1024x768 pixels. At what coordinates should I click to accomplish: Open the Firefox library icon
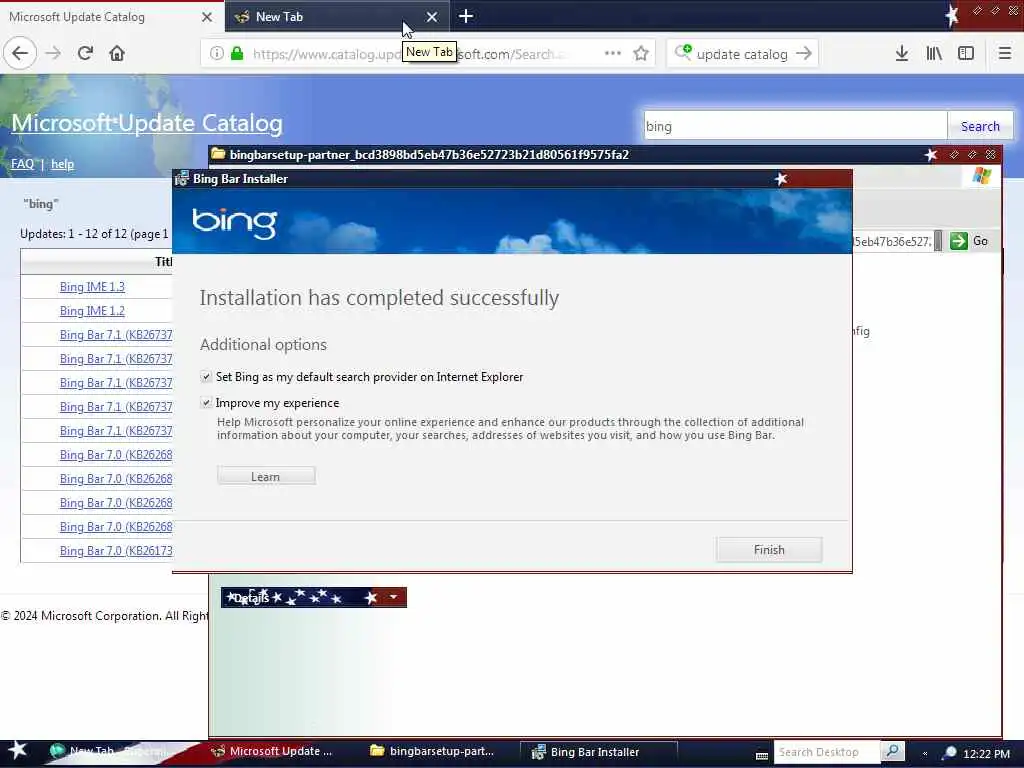(934, 54)
